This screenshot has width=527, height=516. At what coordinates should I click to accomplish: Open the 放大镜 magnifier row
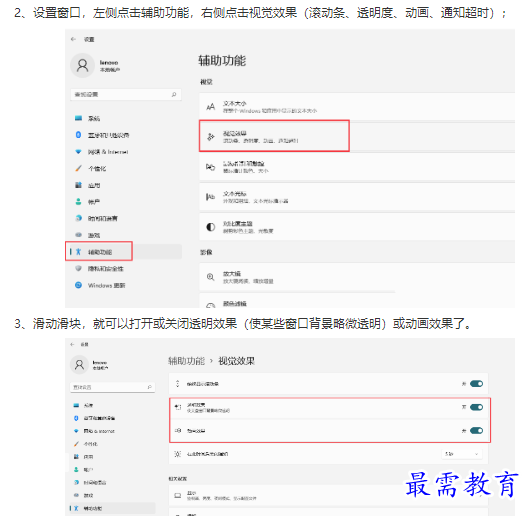357,277
